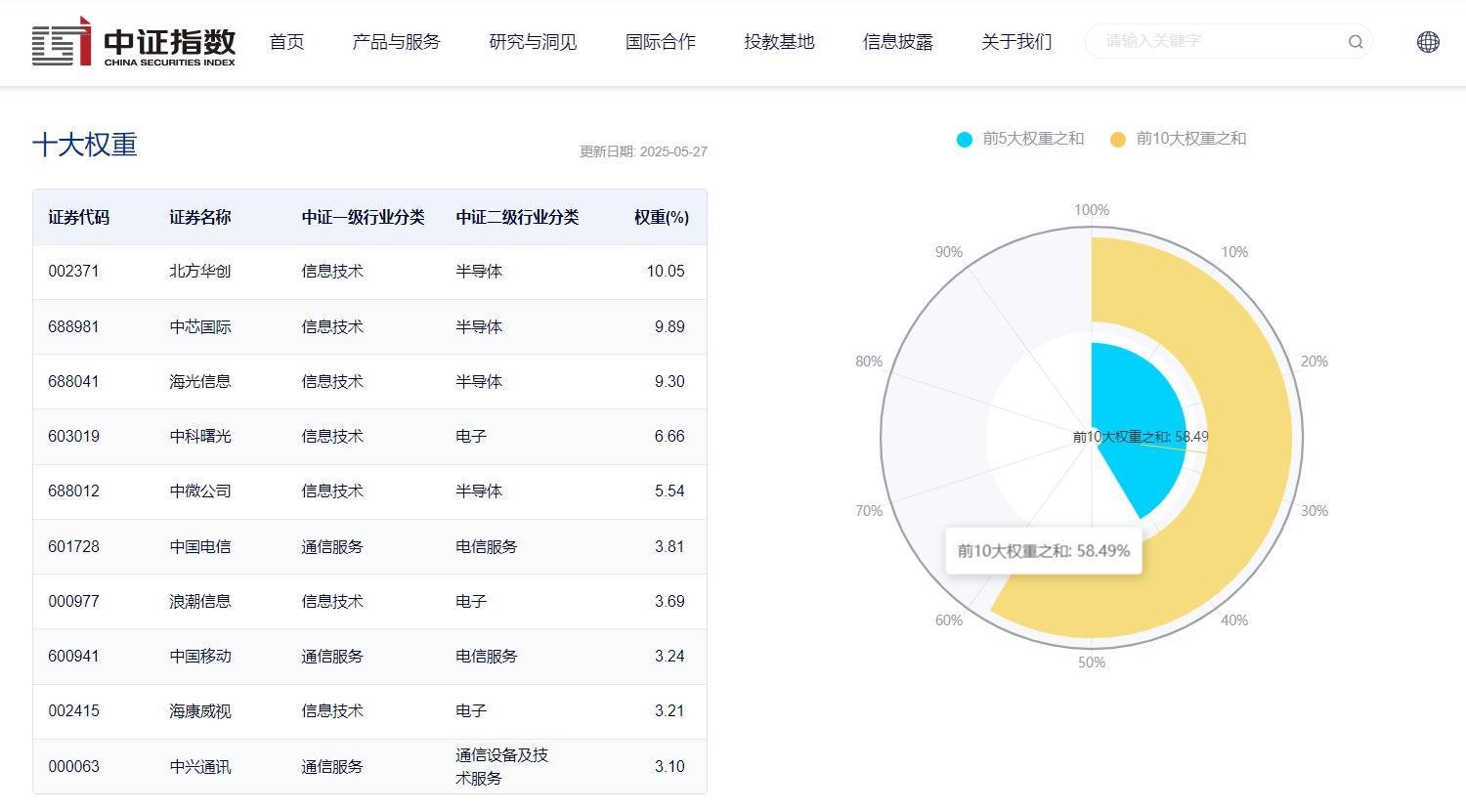Click the stock code 688041
The width and height of the screenshot is (1466, 812).
(73, 381)
